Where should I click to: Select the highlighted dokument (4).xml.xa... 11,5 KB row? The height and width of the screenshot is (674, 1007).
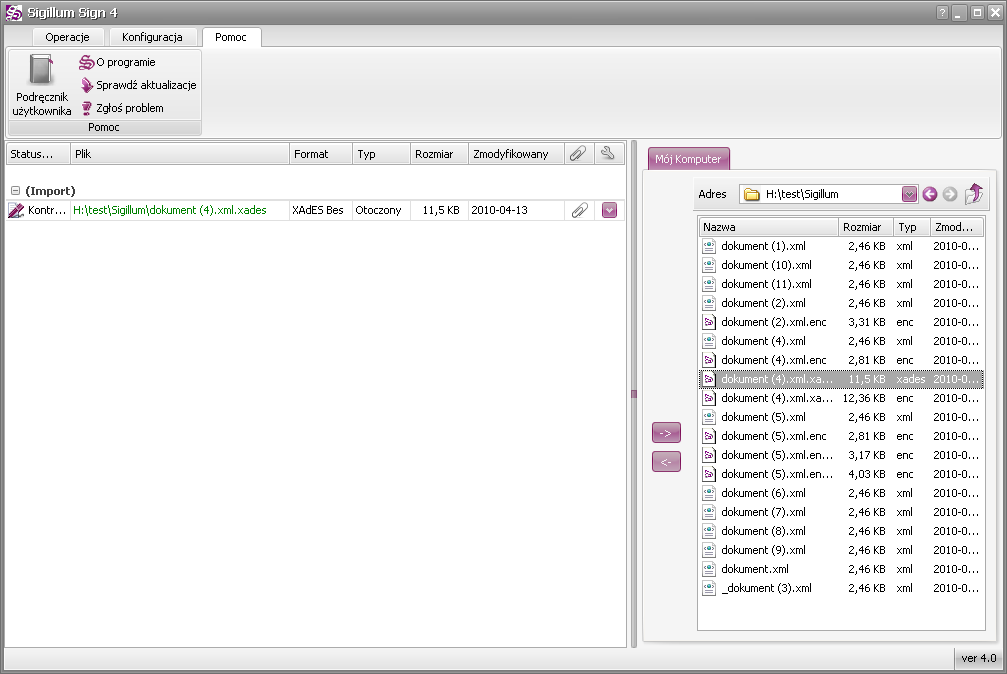point(841,379)
